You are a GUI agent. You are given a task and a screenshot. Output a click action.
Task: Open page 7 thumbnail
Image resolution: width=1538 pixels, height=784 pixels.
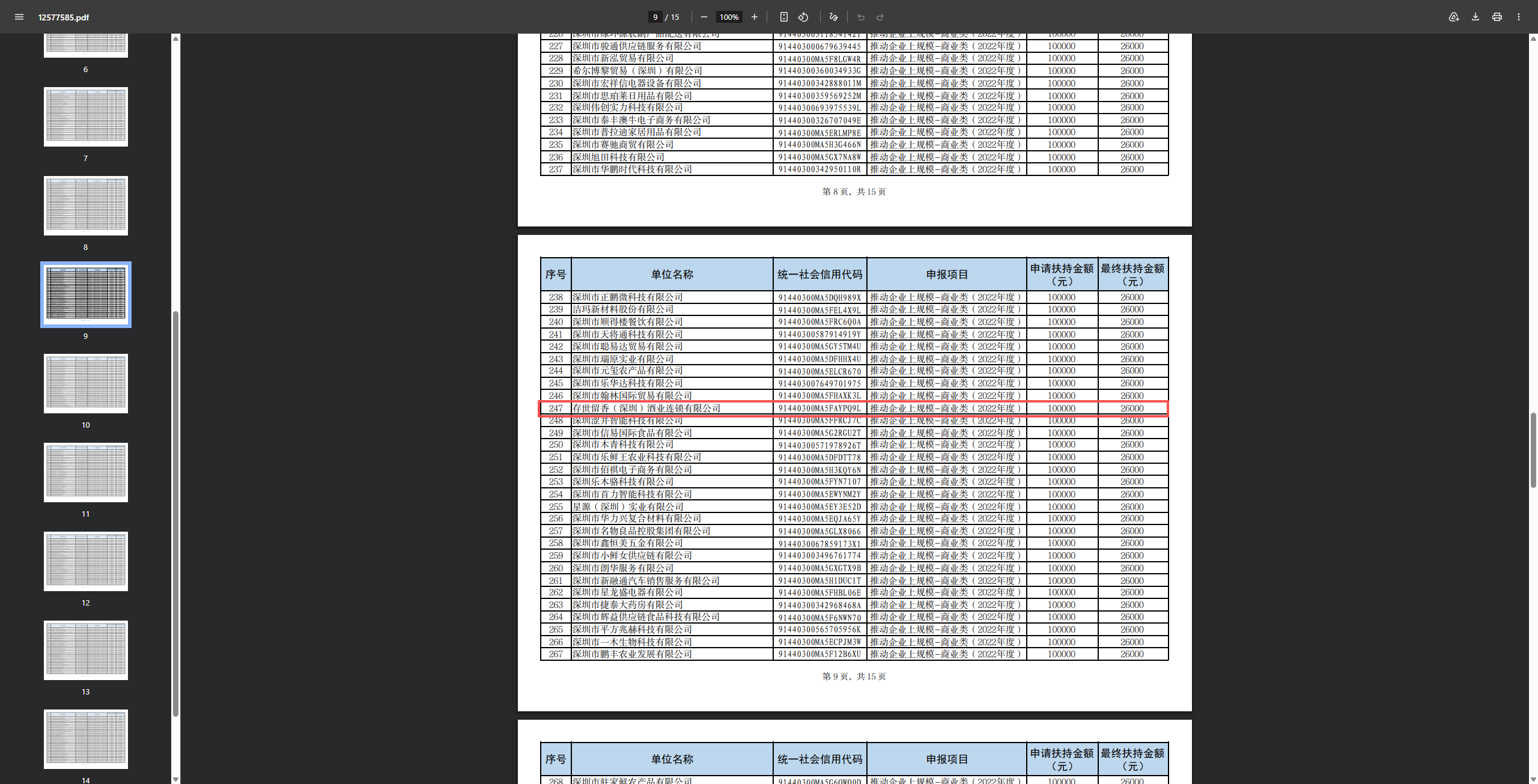86,117
